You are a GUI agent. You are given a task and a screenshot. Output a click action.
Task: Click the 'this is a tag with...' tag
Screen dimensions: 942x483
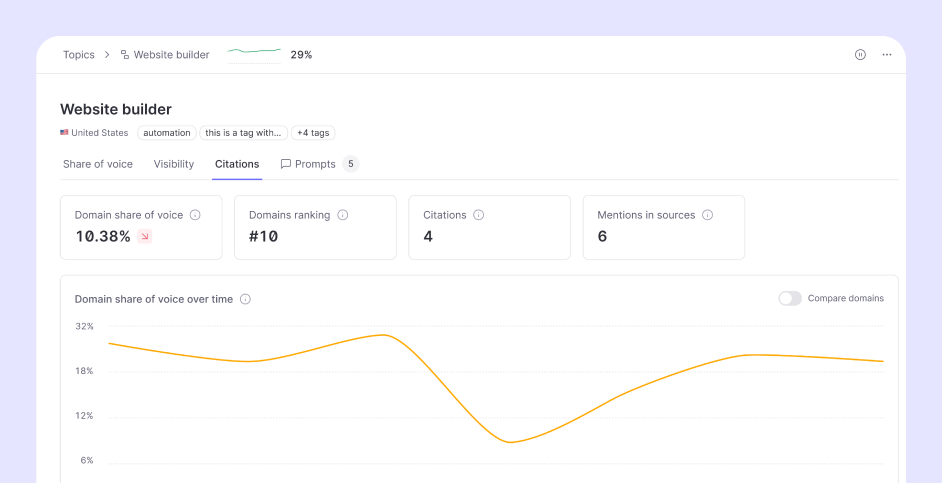click(243, 133)
